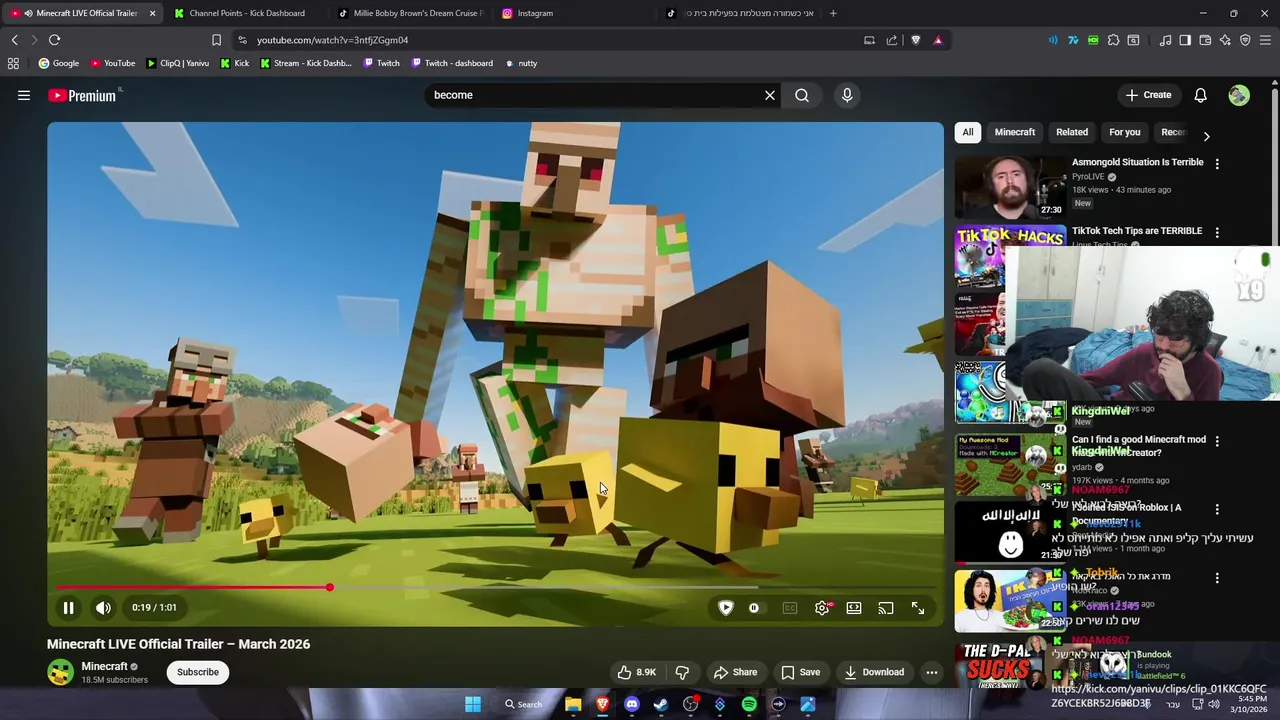Open 'Asmongold Situation Is Terrible' video thumbnail
1280x720 pixels.
coord(1010,187)
